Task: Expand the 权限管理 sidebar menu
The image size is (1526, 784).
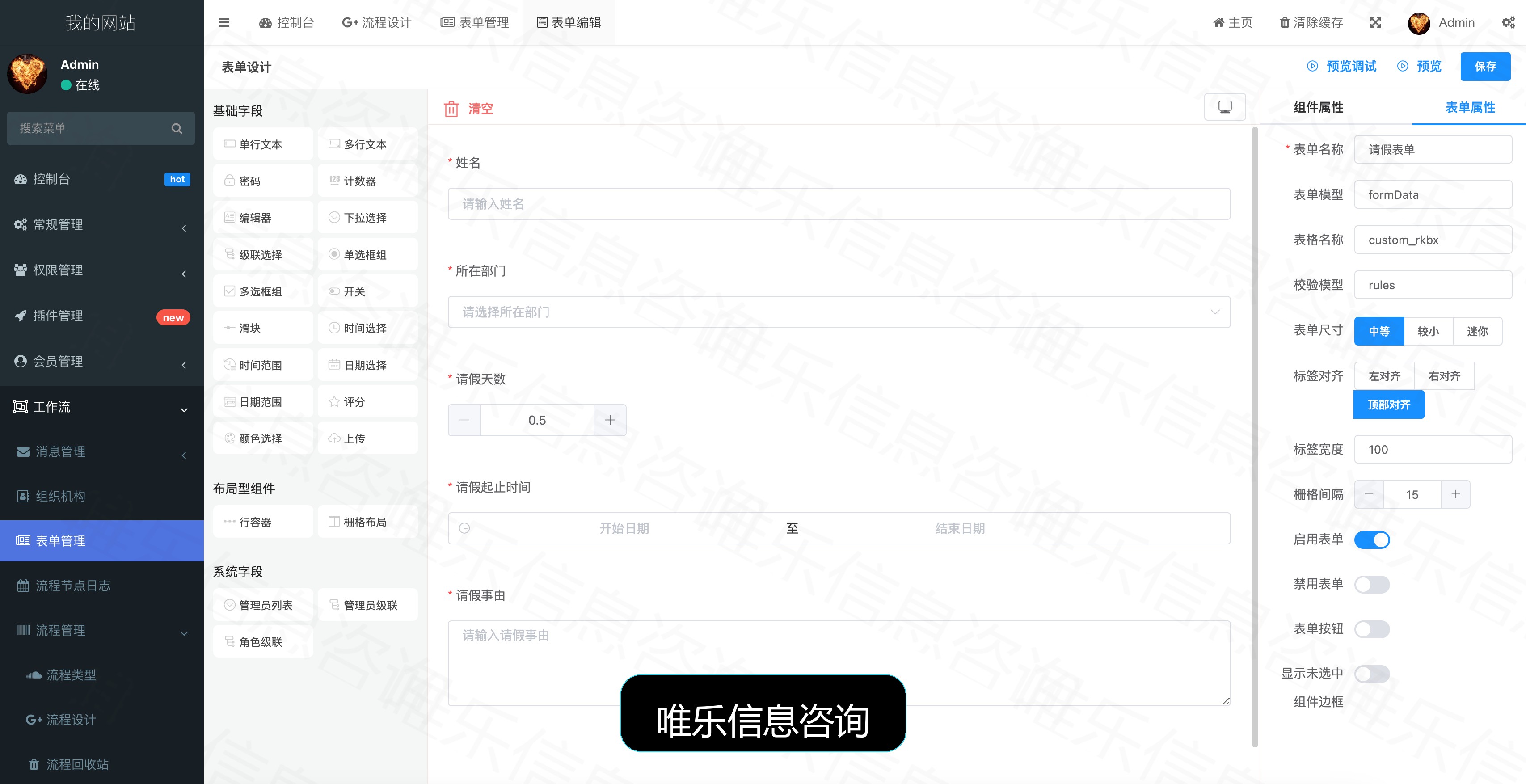Action: (x=102, y=270)
